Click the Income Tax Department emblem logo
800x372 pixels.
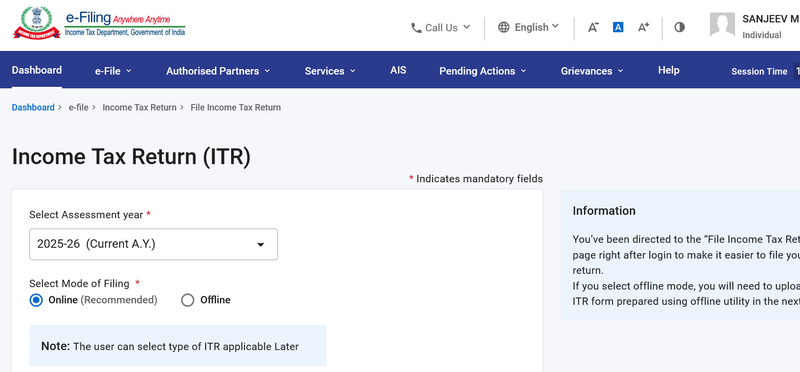point(37,23)
